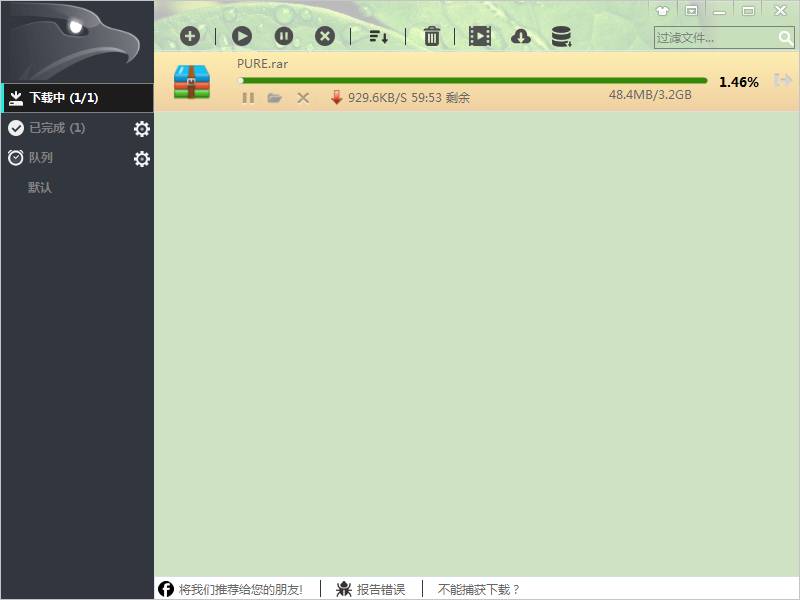Pause all downloads using the toolbar pause icon
Viewport: 800px width, 600px height.
[284, 35]
